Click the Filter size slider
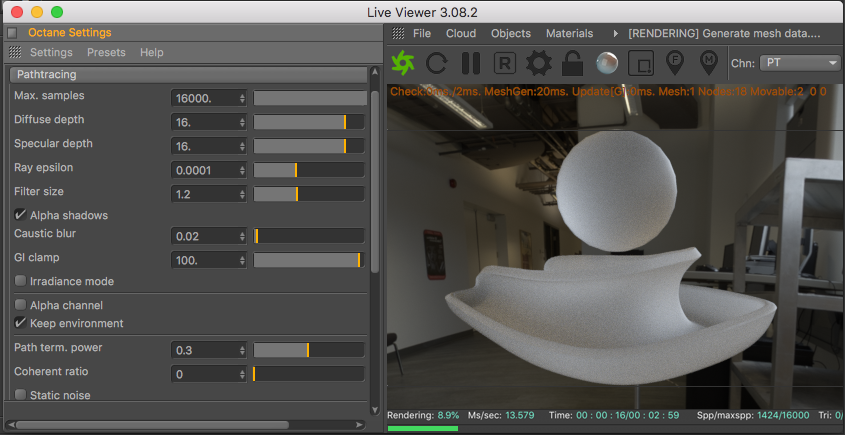Screen dimensions: 845x435 tap(309, 194)
